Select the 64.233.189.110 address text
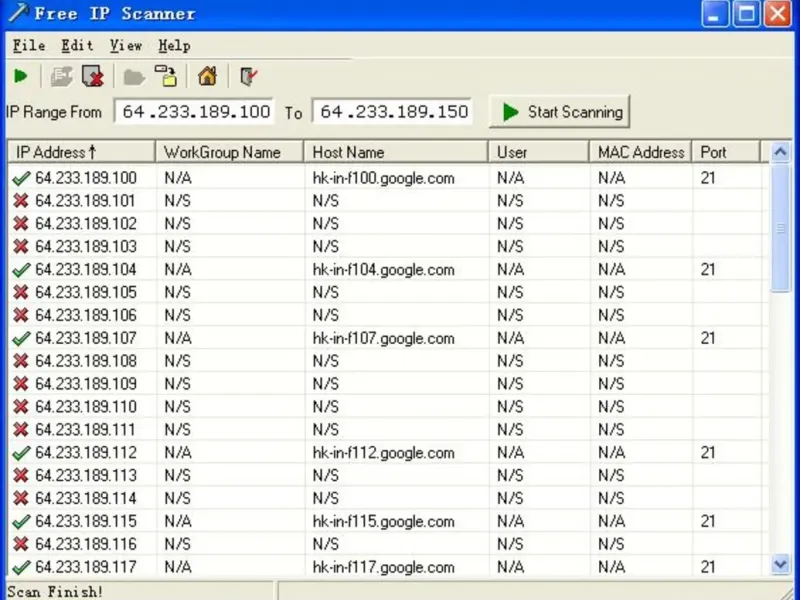The image size is (800, 600). (86, 407)
